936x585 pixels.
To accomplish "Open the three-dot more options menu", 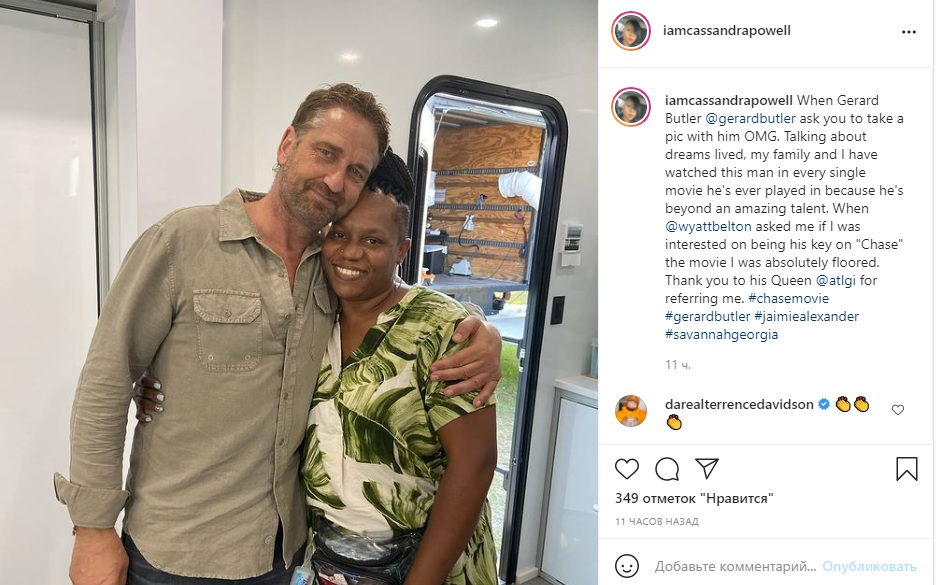I will coord(909,32).
